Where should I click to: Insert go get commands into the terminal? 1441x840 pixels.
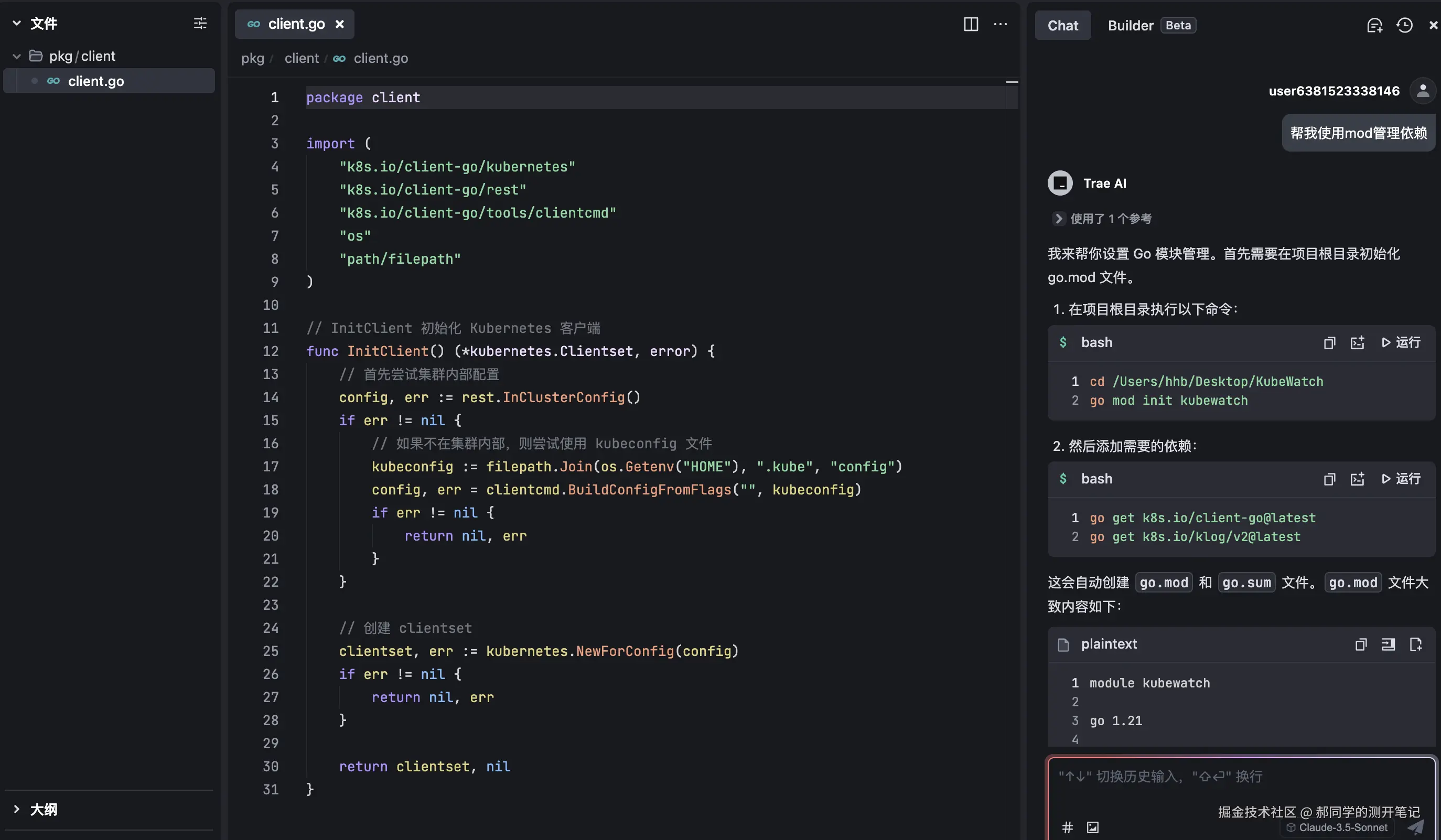(1357, 479)
